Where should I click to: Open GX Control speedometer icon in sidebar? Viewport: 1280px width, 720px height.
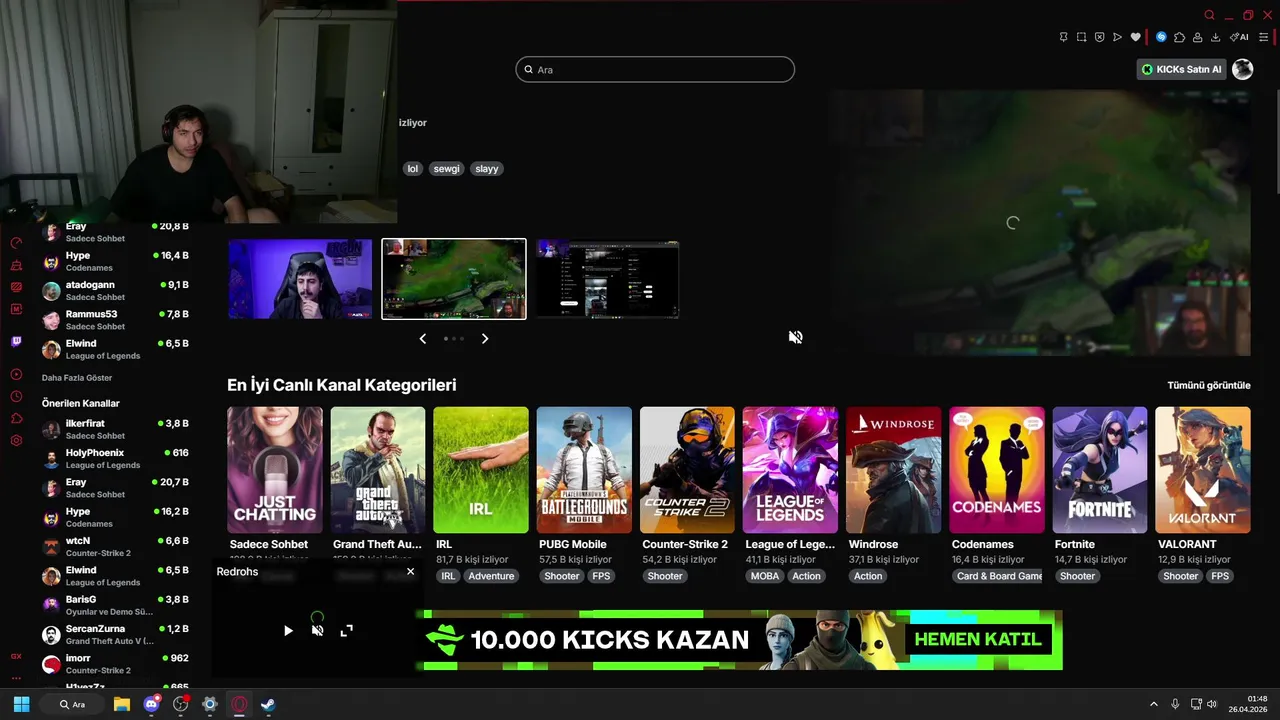click(16, 243)
